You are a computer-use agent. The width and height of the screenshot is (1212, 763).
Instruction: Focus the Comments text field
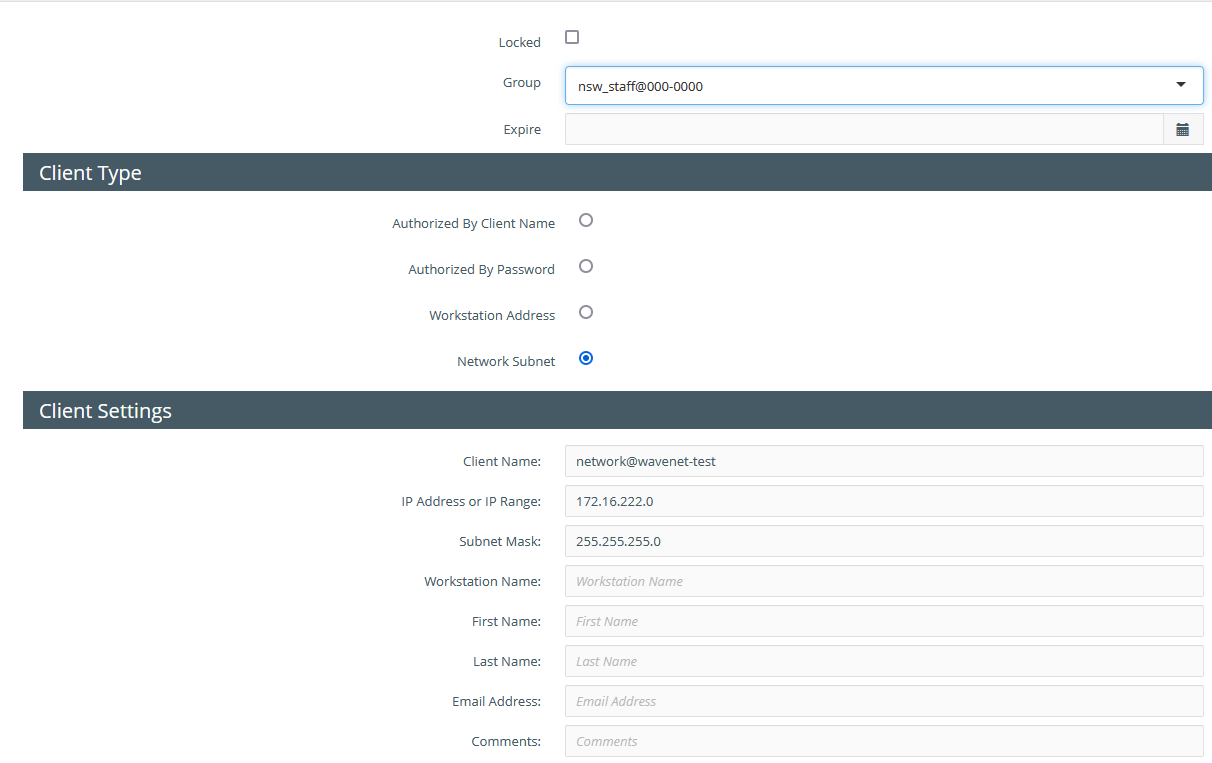coord(883,741)
